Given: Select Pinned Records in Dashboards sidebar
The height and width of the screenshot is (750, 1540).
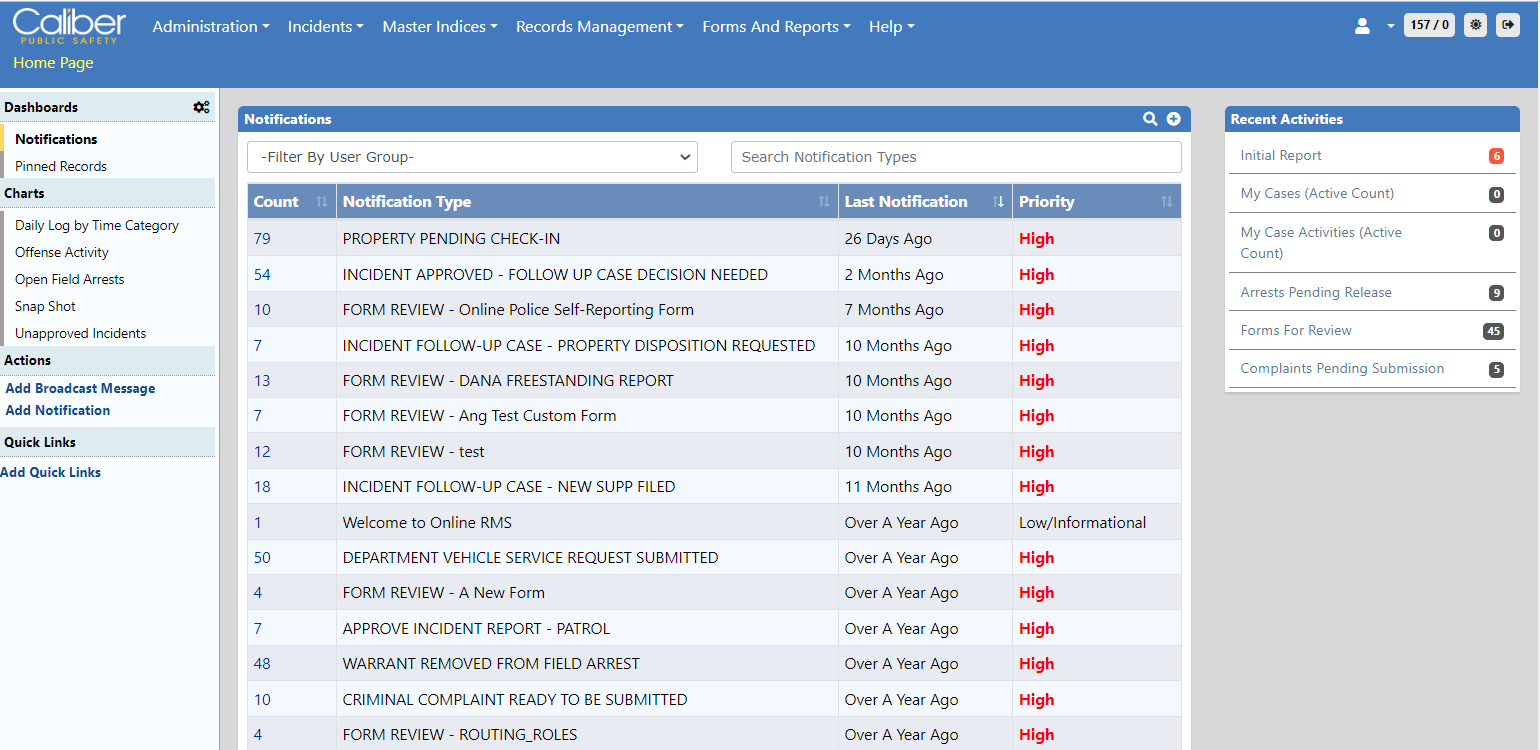Looking at the screenshot, I should point(61,166).
